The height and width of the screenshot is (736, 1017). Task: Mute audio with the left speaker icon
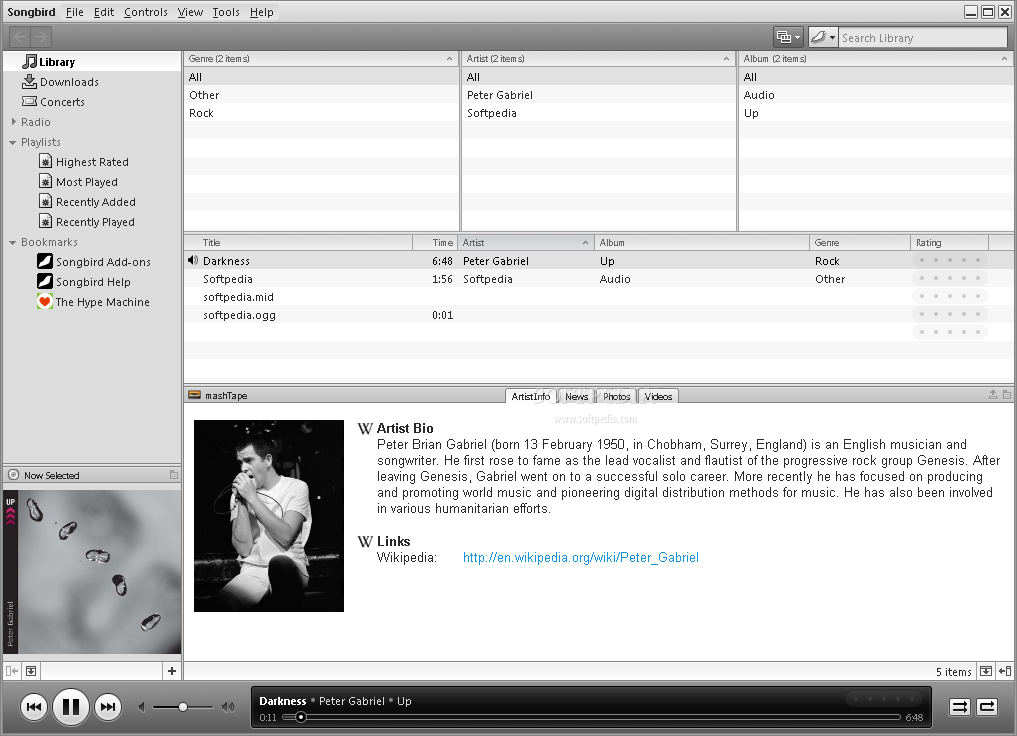(141, 707)
